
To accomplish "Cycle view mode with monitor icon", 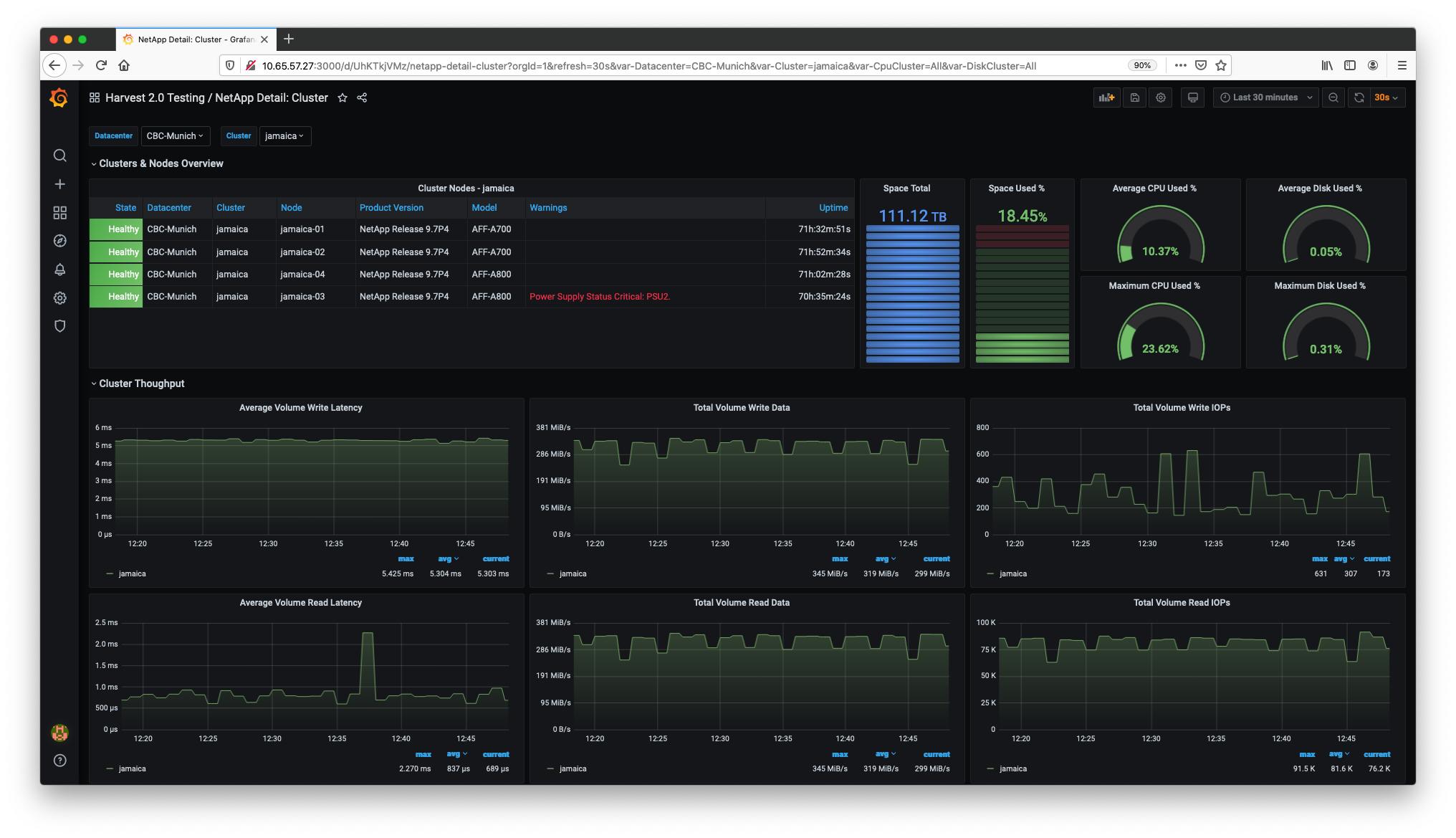I will coord(1192,97).
